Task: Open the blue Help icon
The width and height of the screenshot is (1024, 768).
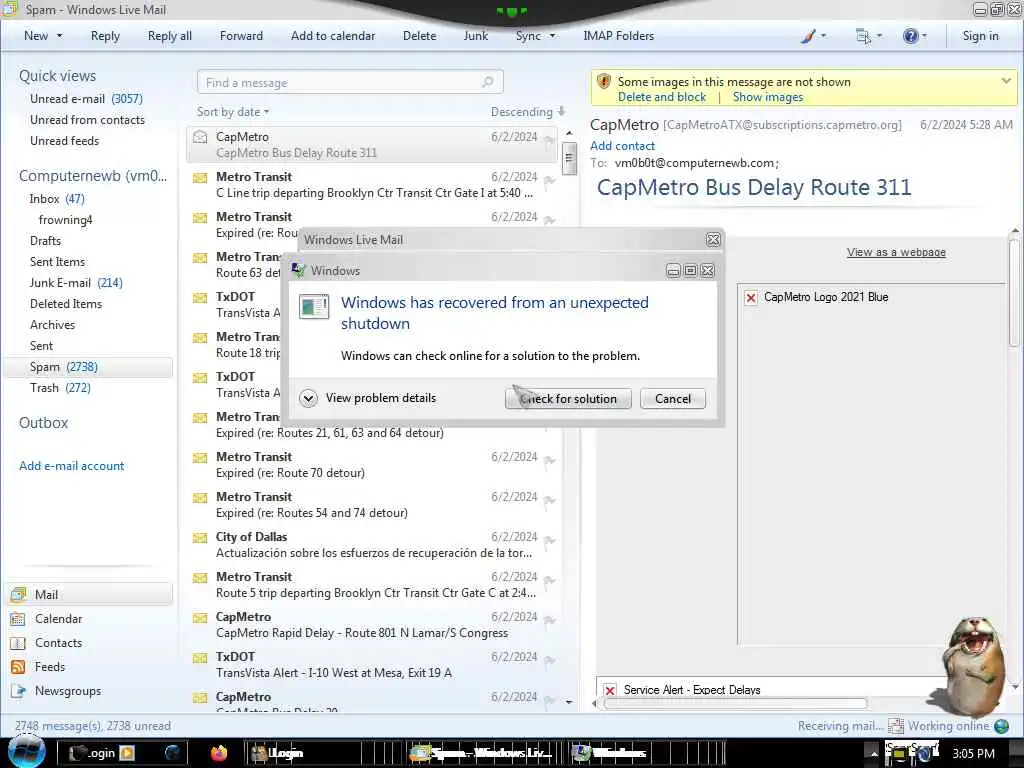Action: tap(910, 37)
